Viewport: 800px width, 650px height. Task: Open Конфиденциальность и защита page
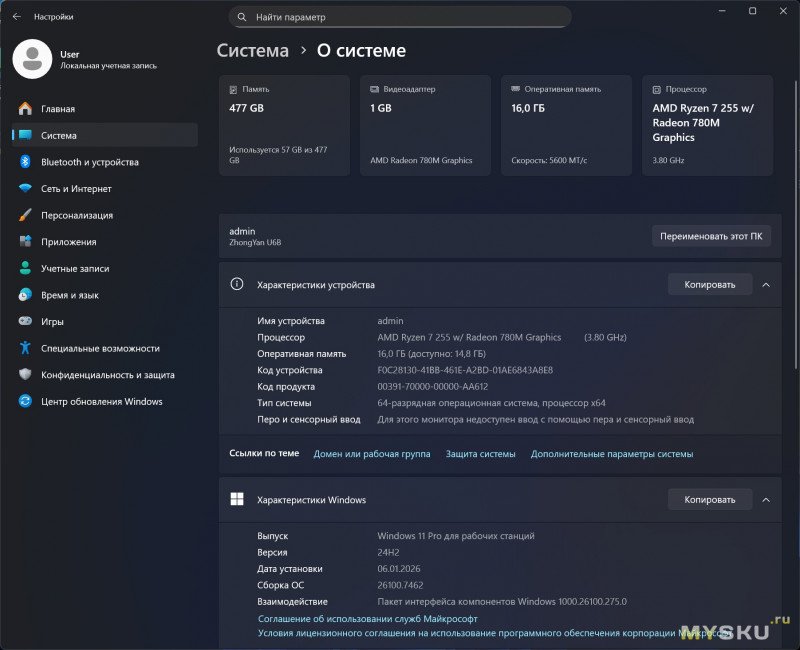tap(107, 375)
